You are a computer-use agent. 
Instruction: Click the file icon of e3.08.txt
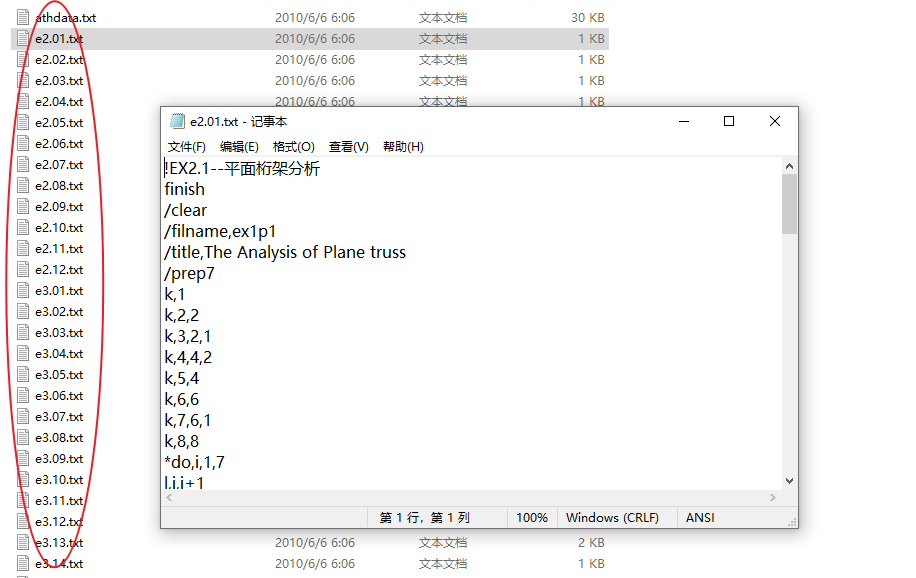pyautogui.click(x=23, y=438)
